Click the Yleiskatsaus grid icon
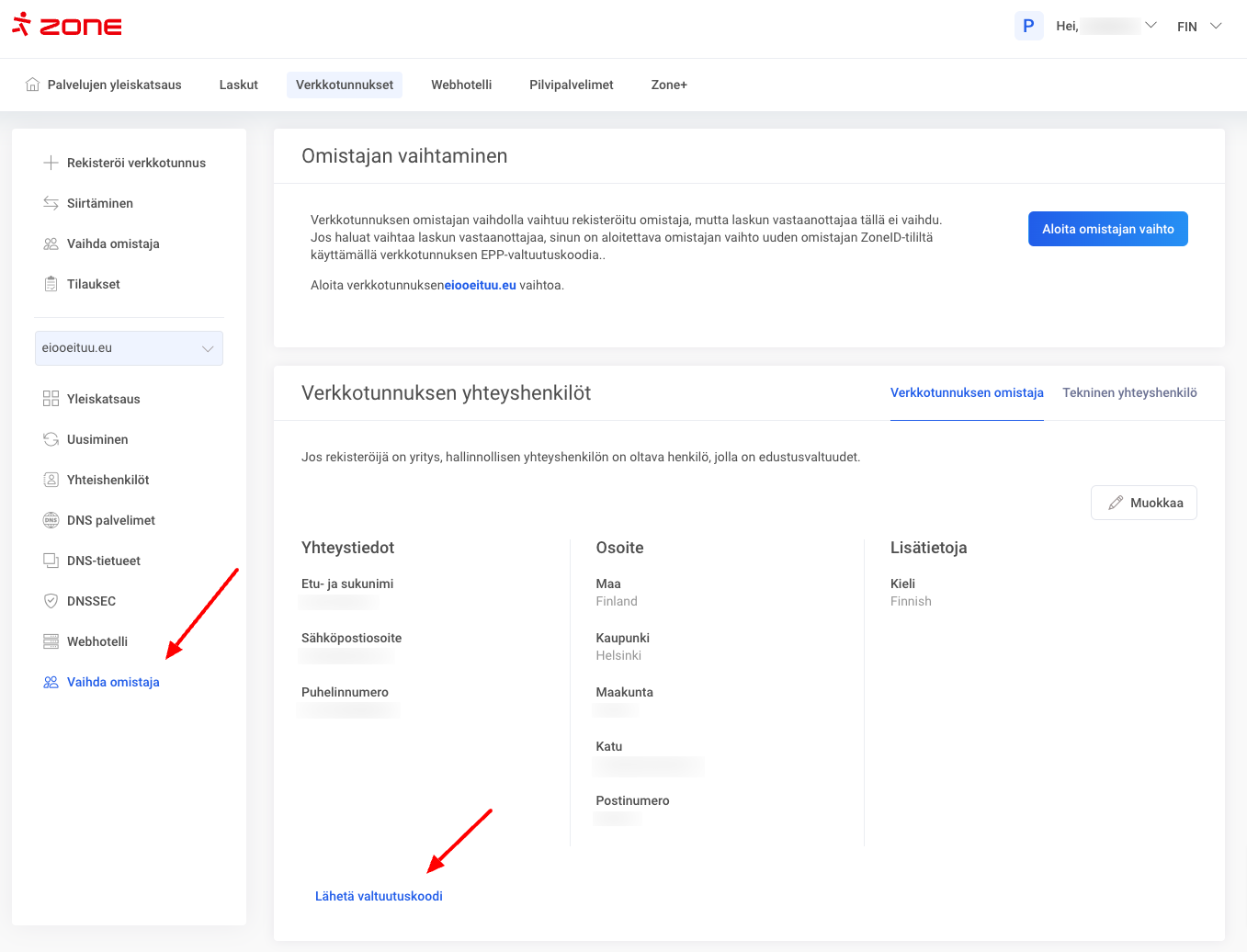 [51, 399]
